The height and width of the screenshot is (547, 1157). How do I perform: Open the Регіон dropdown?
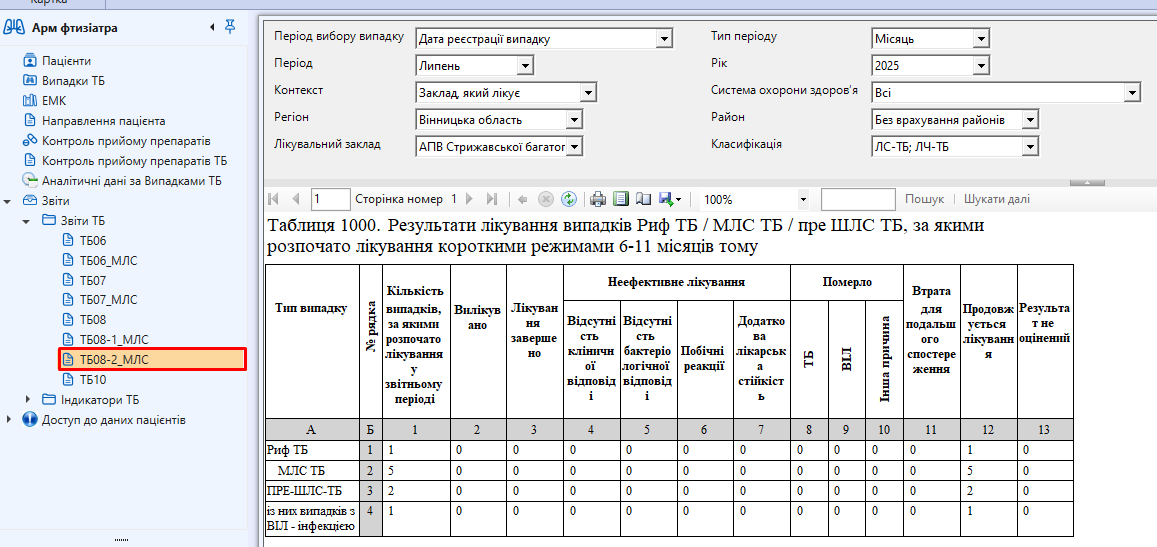pyautogui.click(x=574, y=120)
